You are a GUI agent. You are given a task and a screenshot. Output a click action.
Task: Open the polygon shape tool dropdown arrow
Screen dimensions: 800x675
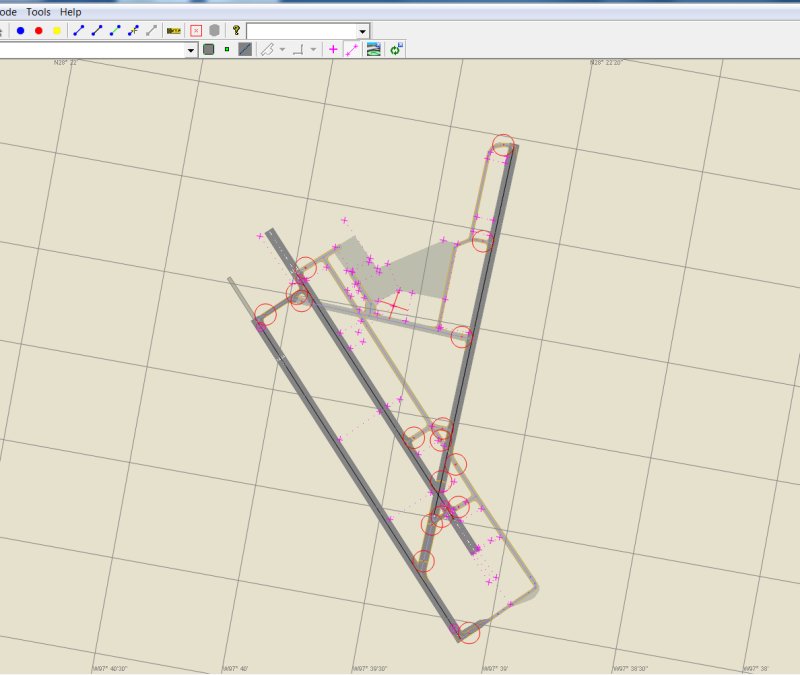pos(283,49)
